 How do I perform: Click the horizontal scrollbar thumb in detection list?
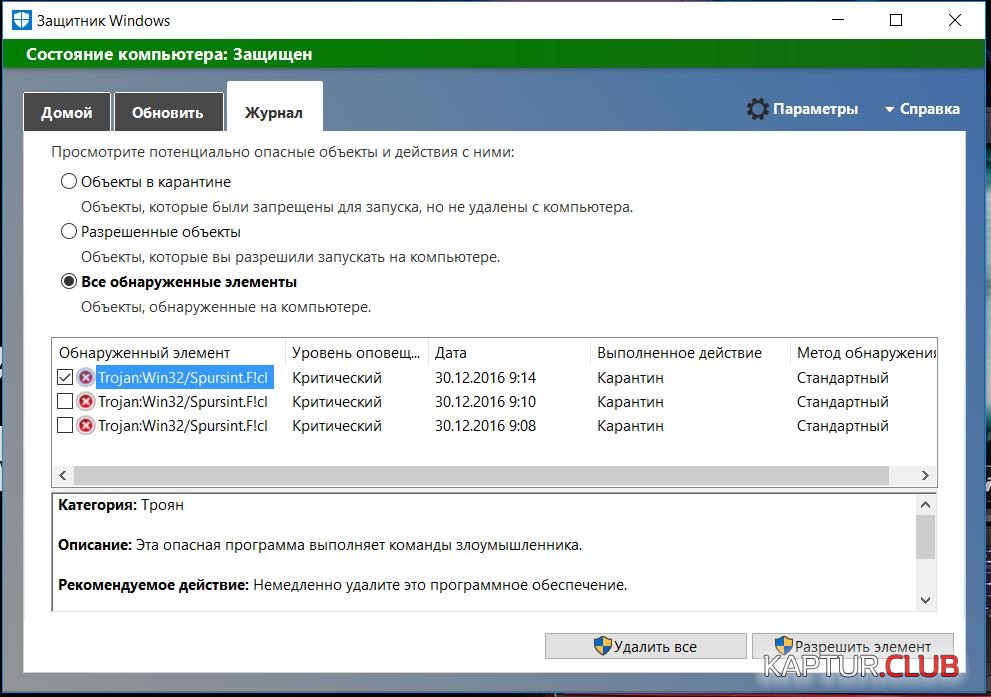(x=482, y=475)
